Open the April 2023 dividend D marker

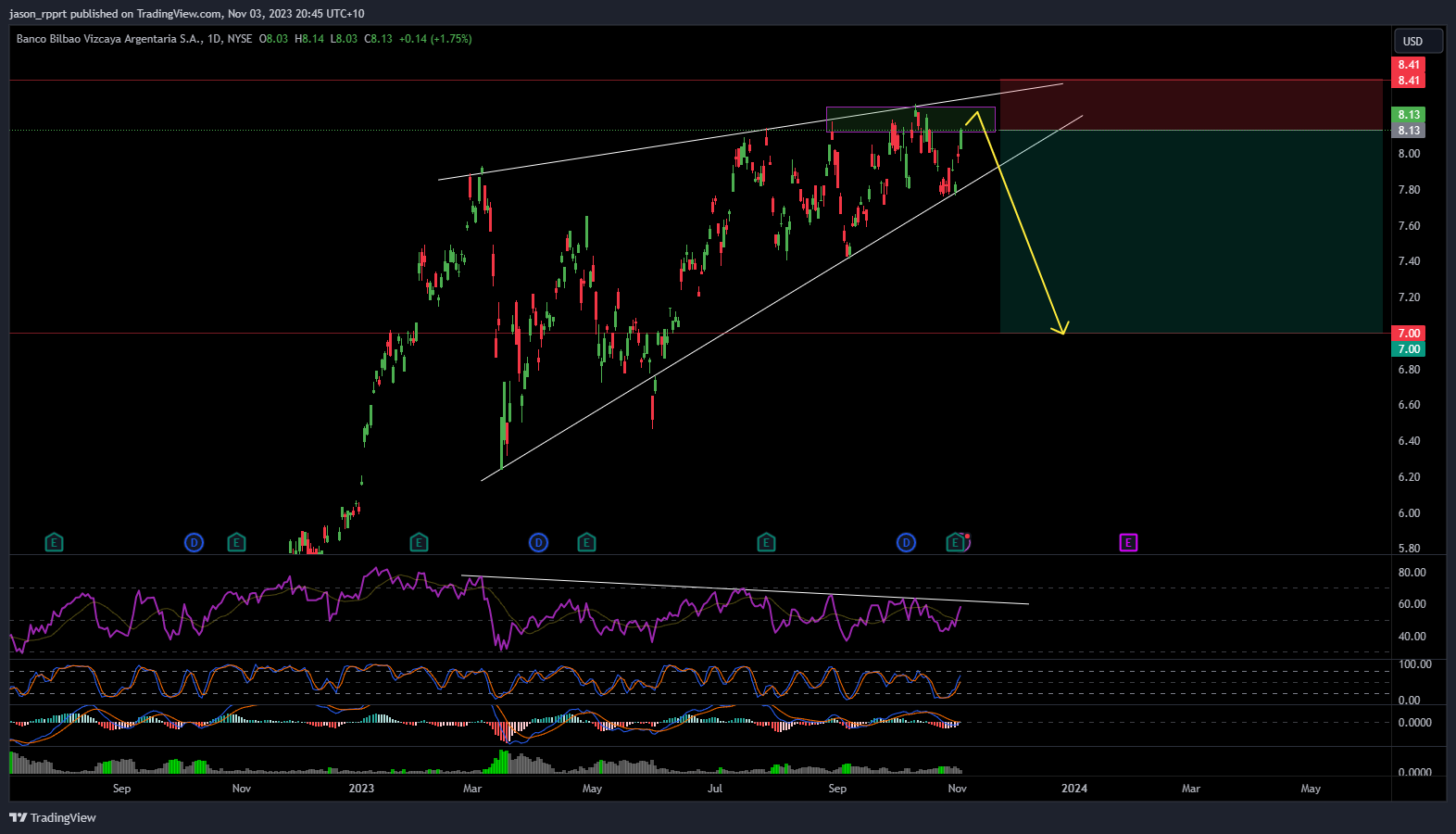click(x=538, y=543)
